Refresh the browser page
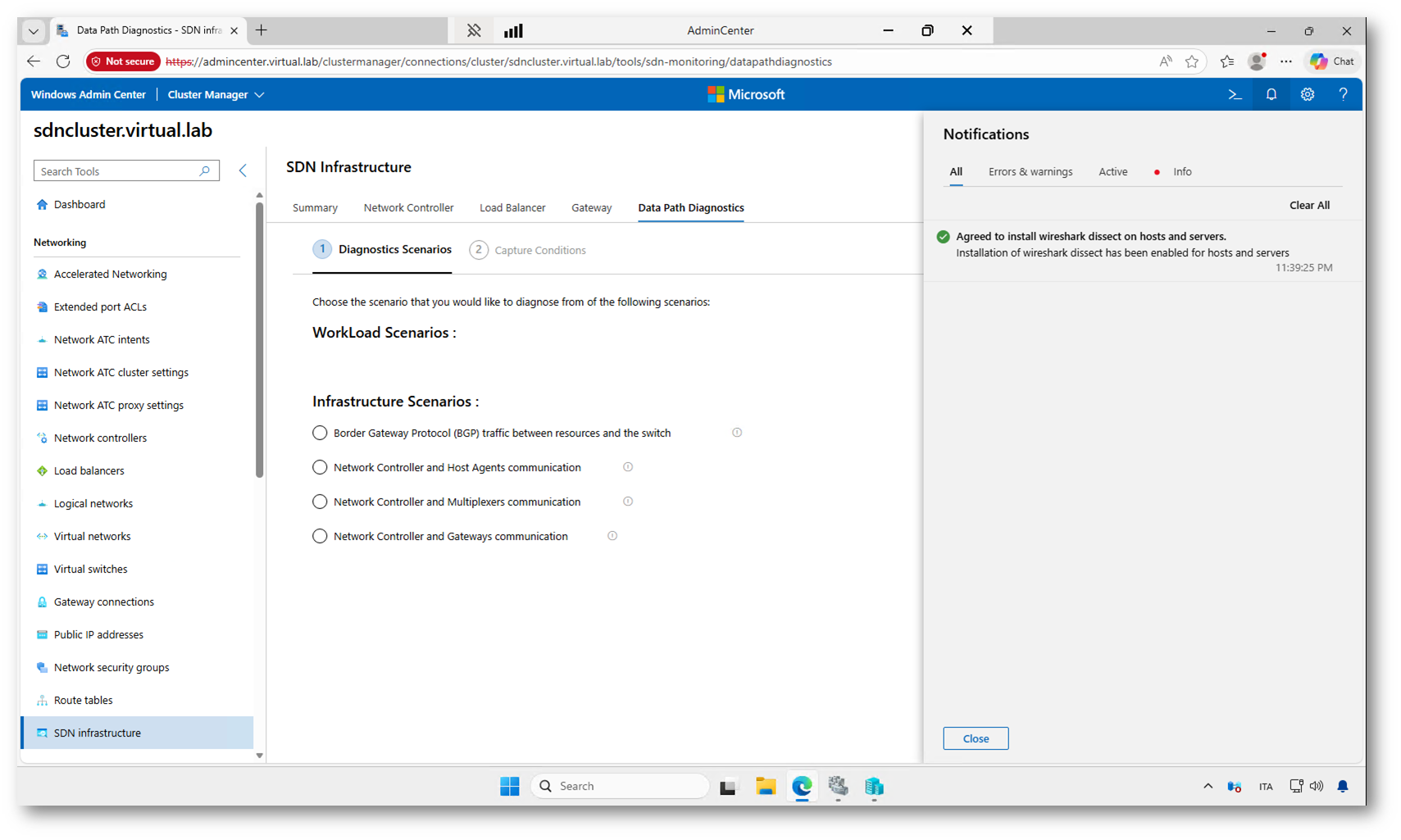Image resolution: width=1401 pixels, height=840 pixels. 63,61
